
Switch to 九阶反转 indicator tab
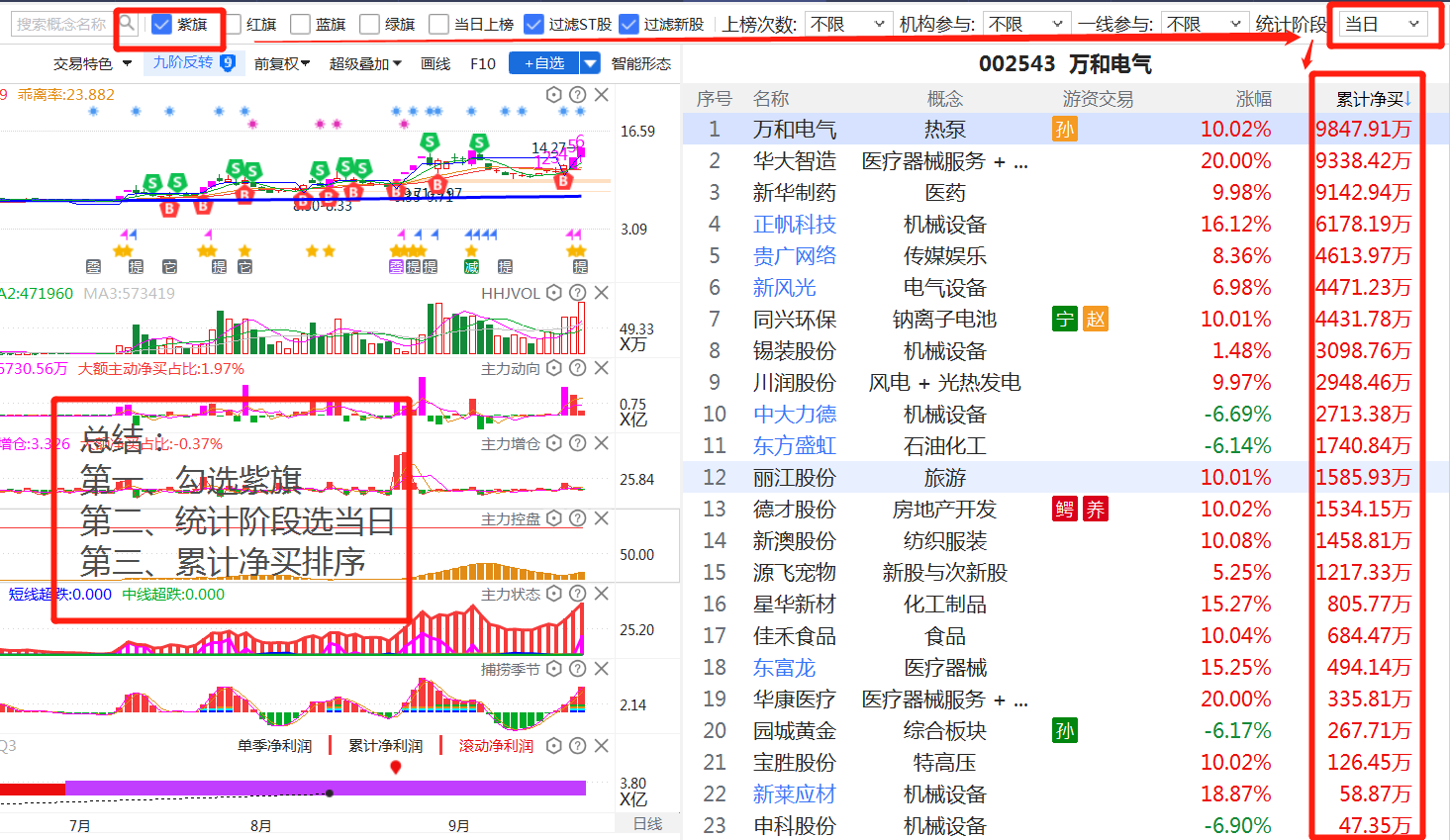[x=193, y=62]
